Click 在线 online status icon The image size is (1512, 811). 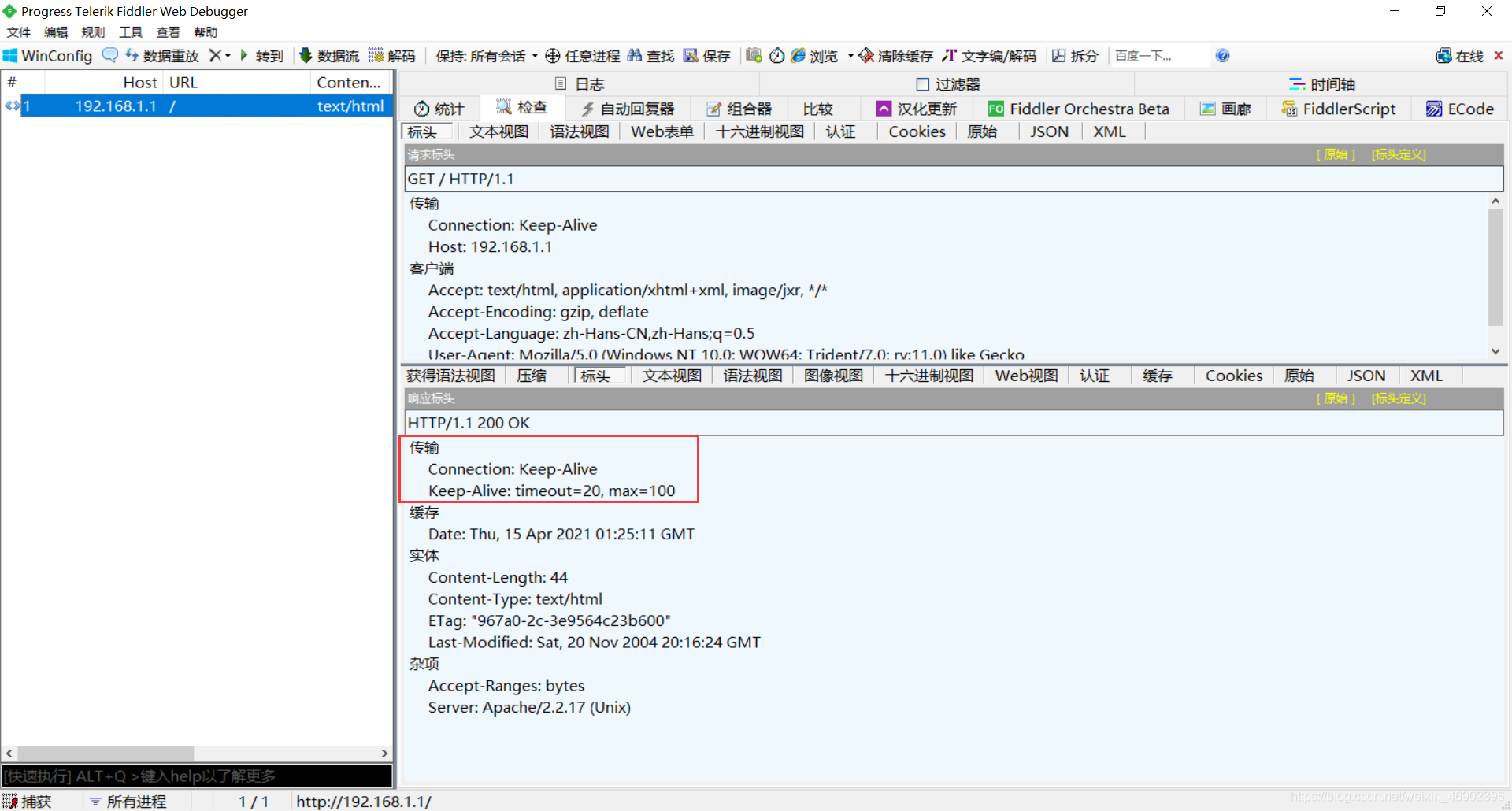click(1459, 56)
